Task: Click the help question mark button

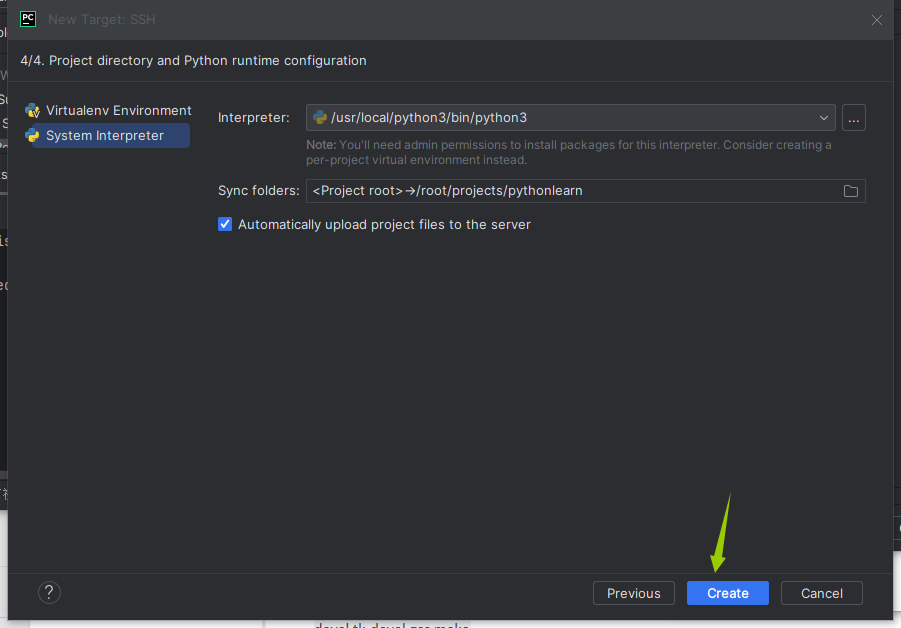Action: click(49, 593)
